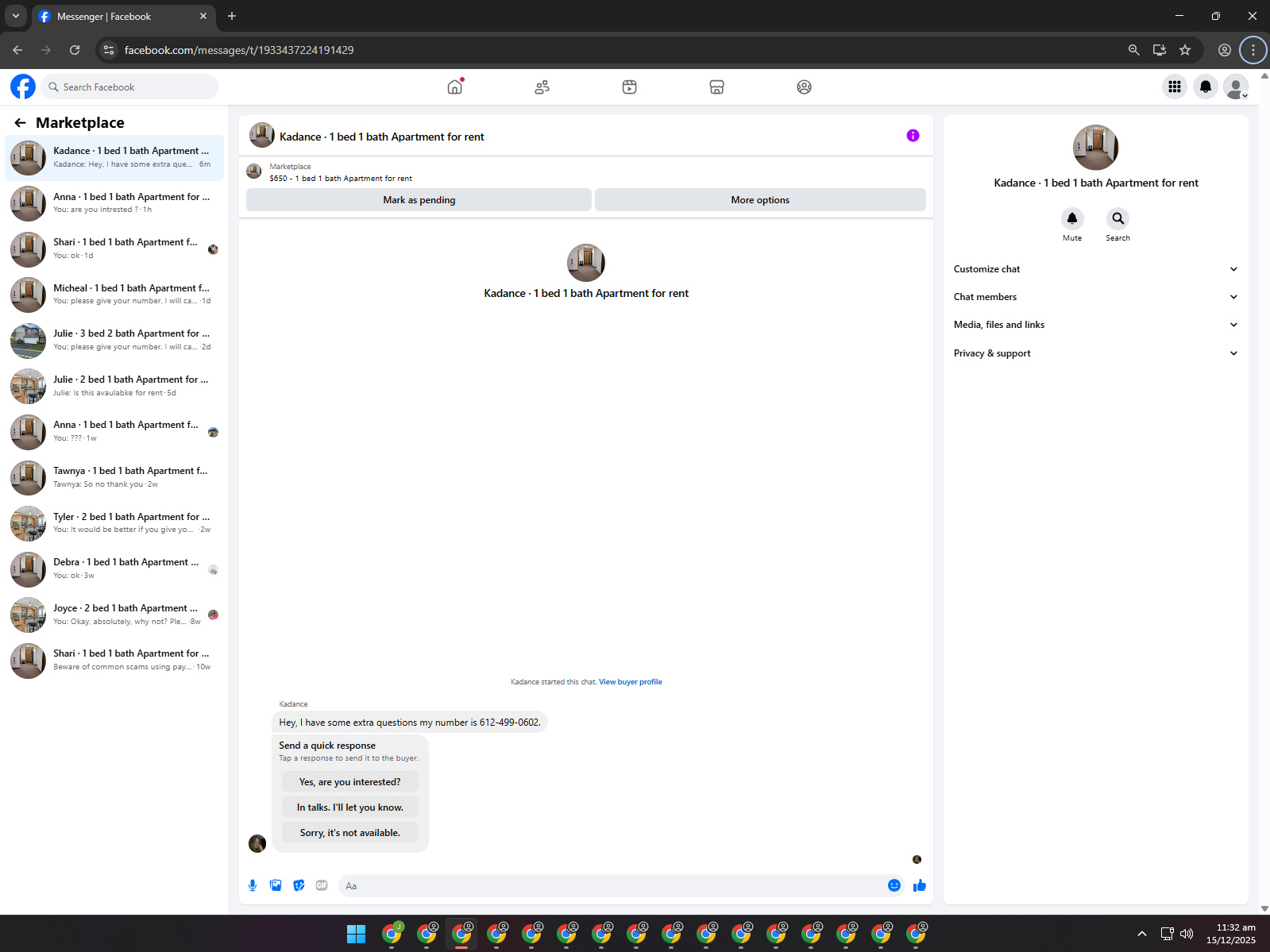Open Shari conversation about common scams
Image resolution: width=1270 pixels, height=952 pixels.
pyautogui.click(x=114, y=660)
